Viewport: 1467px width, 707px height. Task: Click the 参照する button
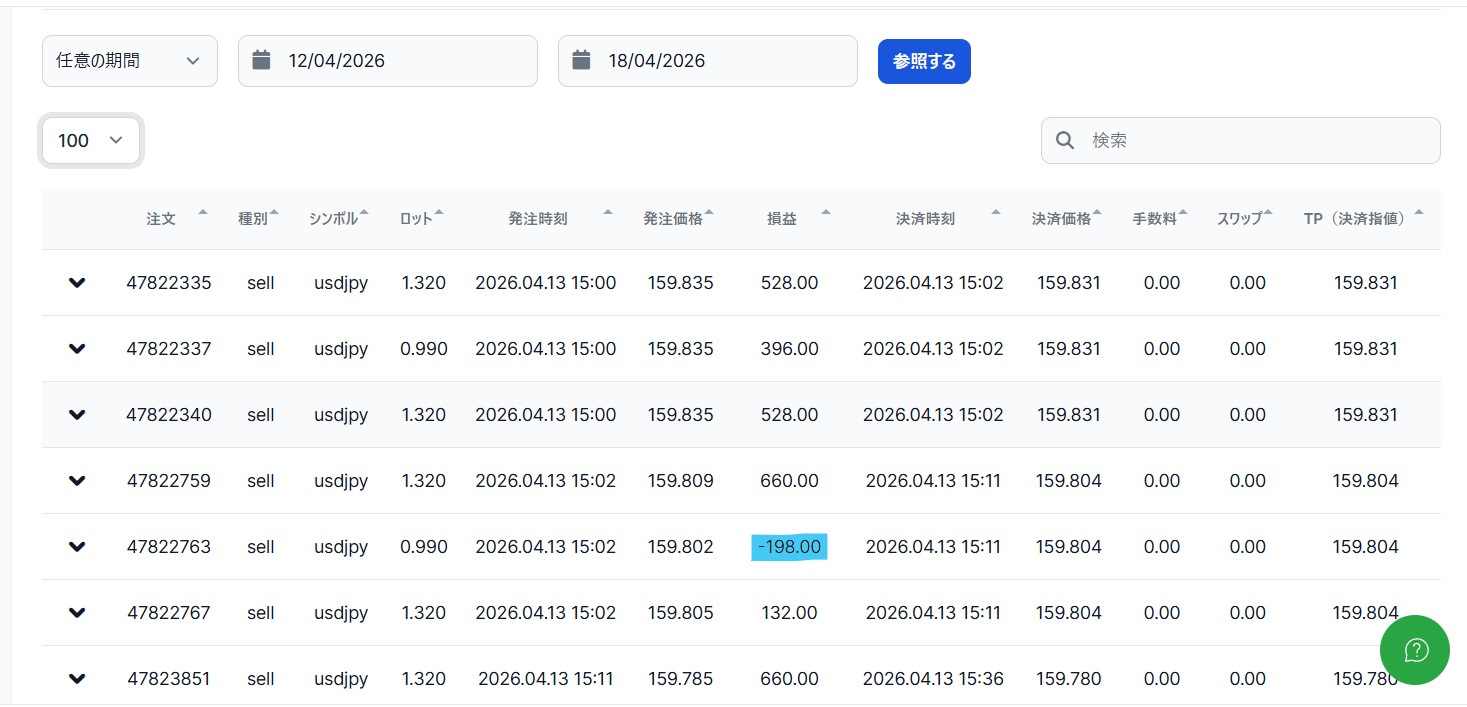point(924,61)
